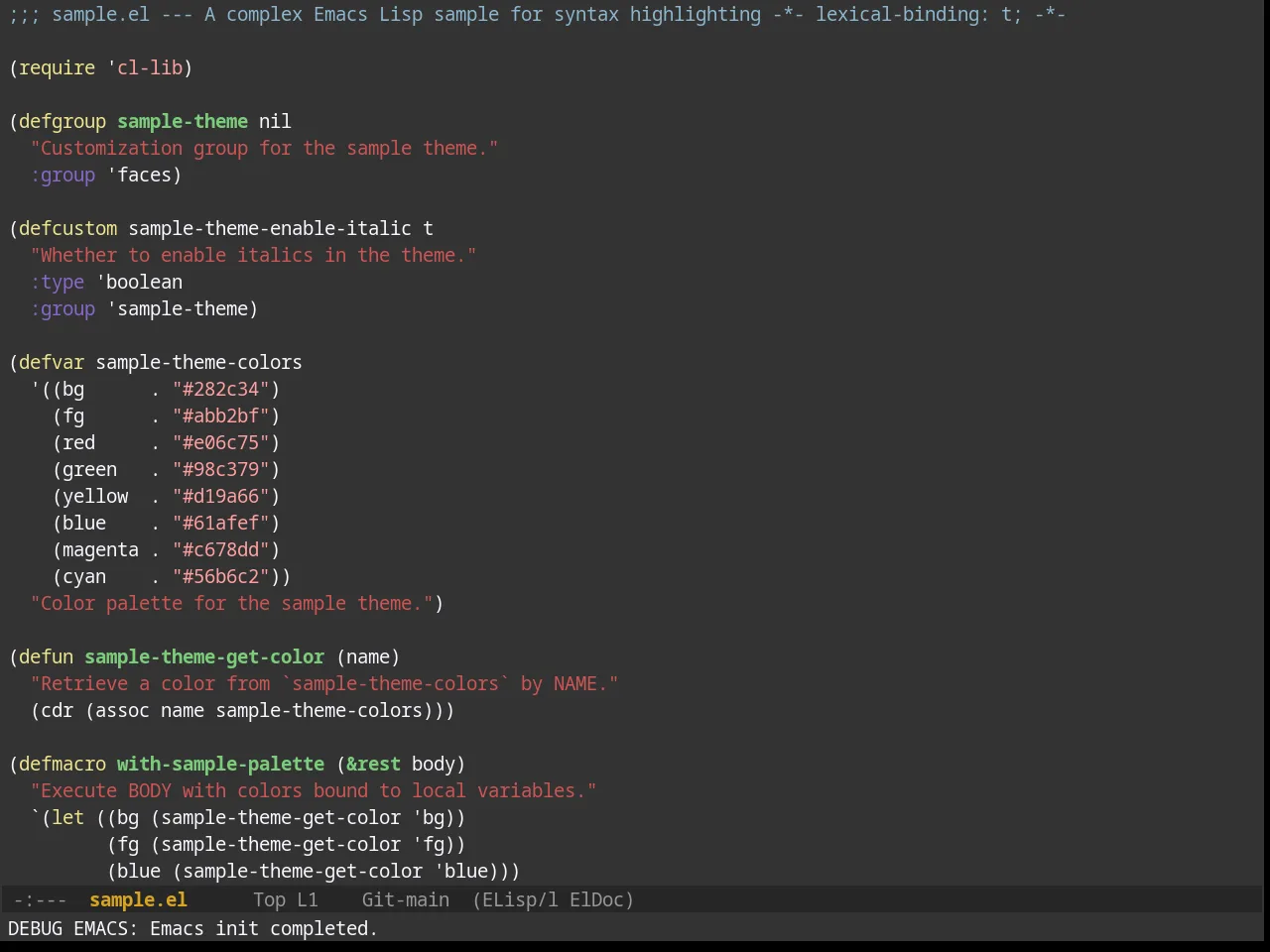
Task: Click the "#98c379" color string
Action: [220, 469]
